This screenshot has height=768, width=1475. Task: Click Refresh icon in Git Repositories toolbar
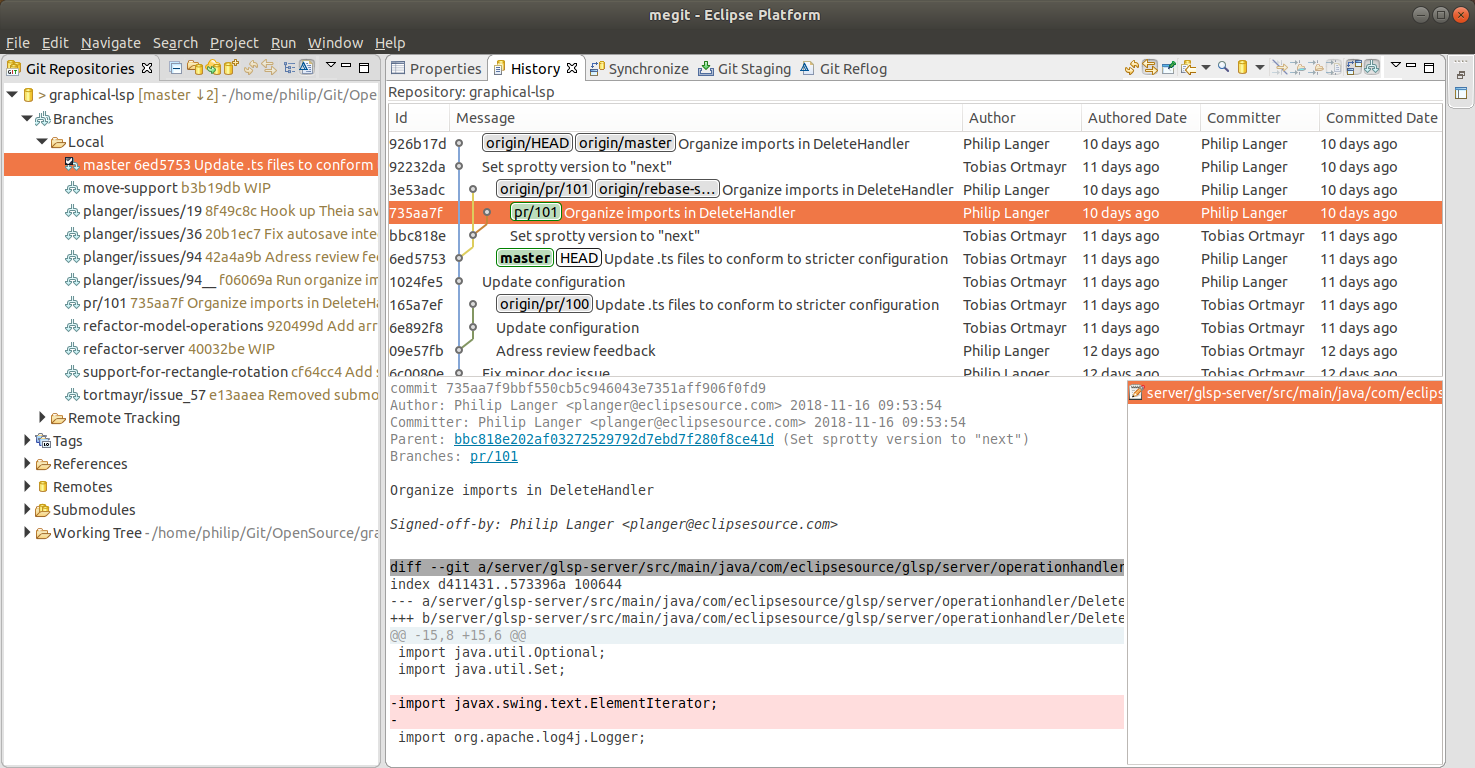(251, 68)
